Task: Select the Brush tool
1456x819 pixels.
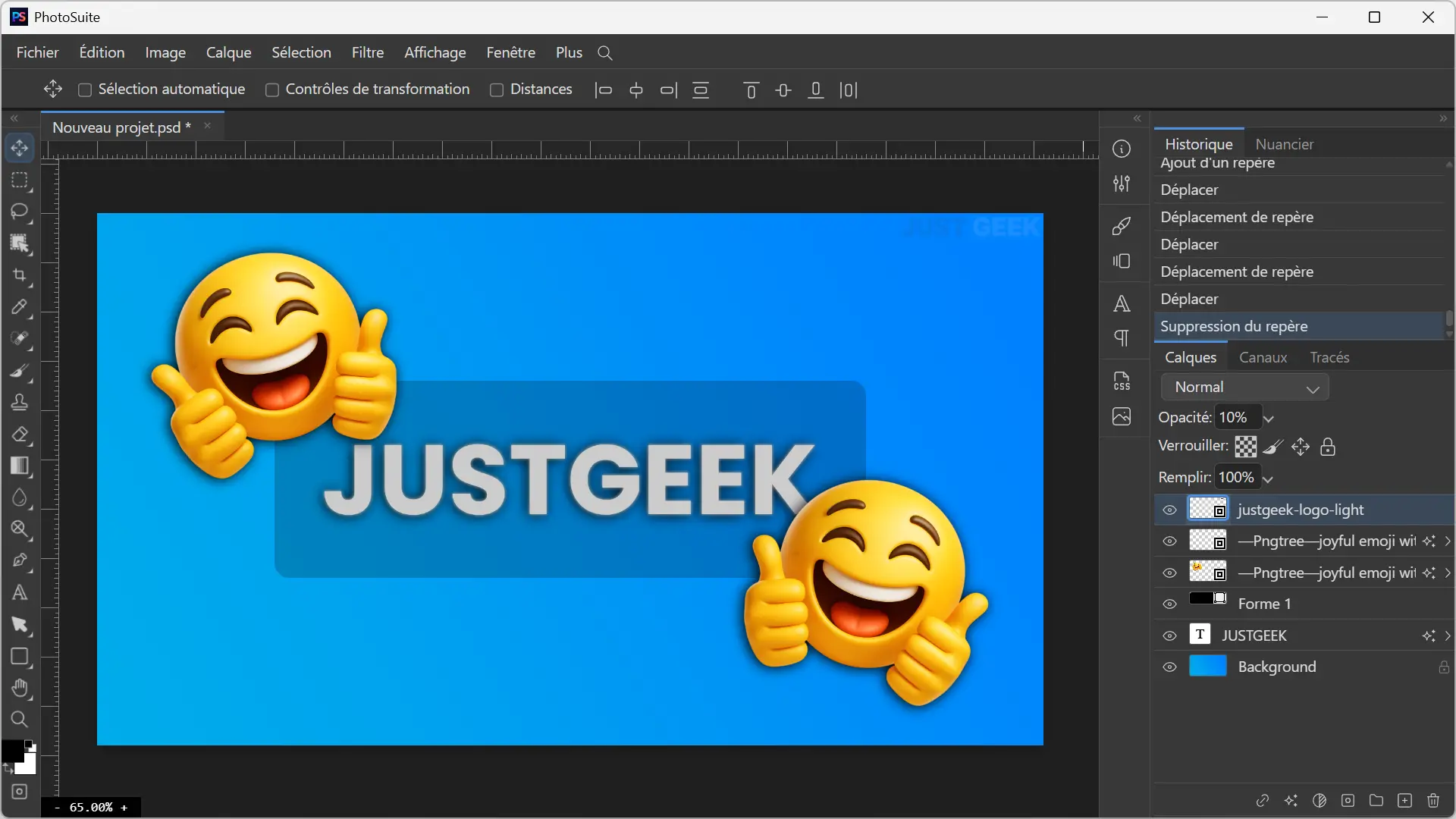Action: coord(20,371)
